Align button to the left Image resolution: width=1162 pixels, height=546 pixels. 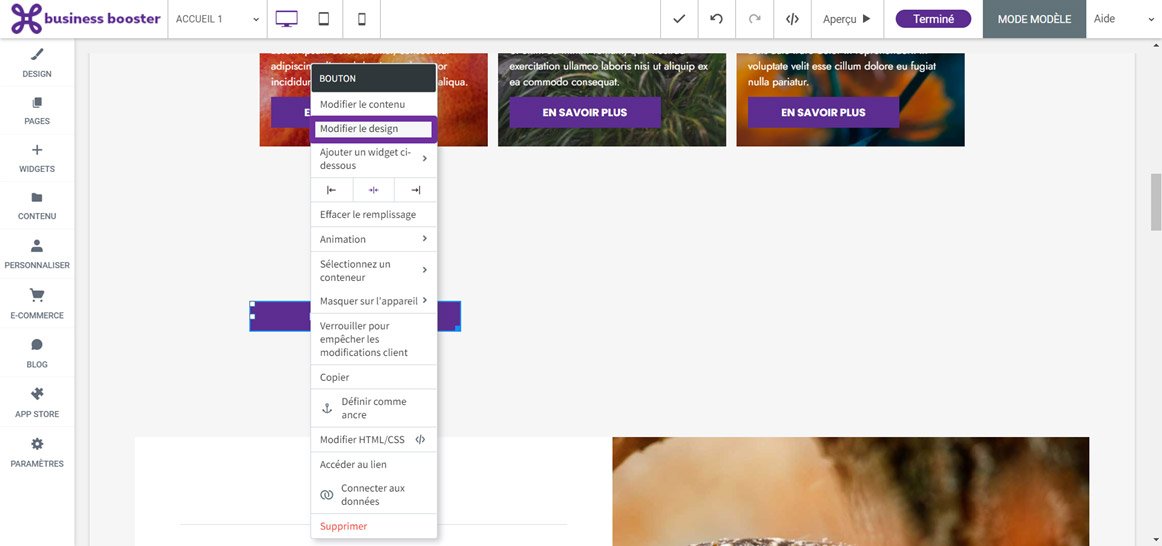point(332,190)
